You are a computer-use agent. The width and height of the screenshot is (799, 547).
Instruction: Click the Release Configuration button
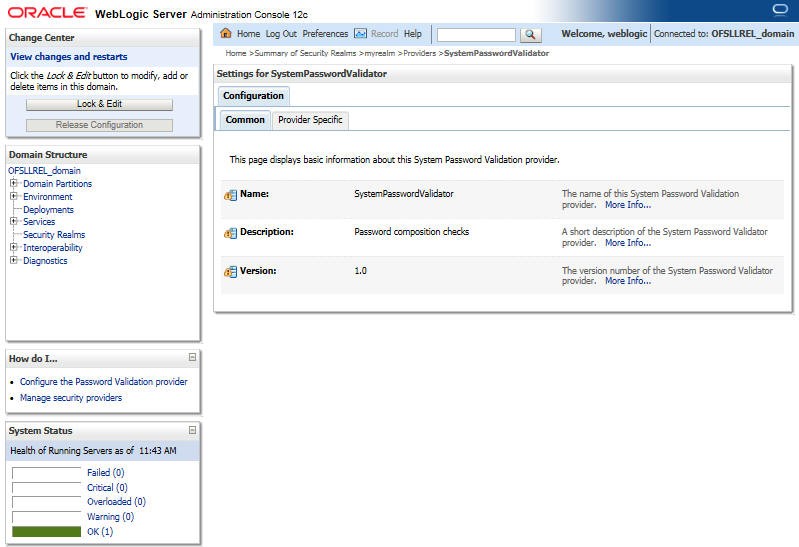(x=99, y=125)
